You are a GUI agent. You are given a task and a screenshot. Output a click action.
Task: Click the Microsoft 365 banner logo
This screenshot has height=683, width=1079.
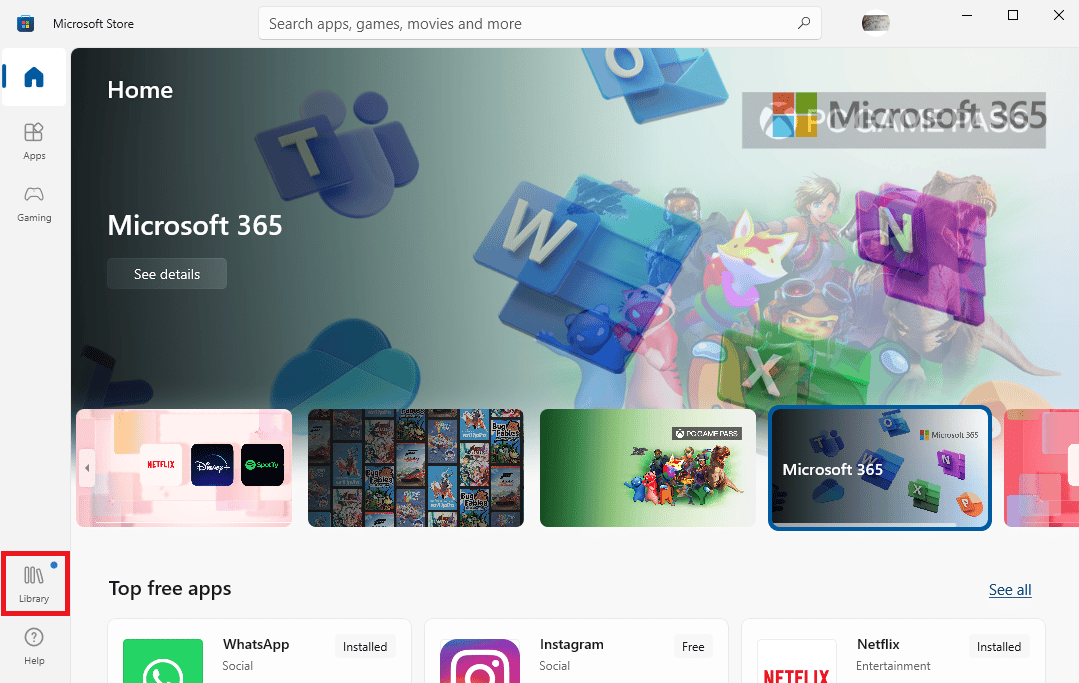pos(908,116)
